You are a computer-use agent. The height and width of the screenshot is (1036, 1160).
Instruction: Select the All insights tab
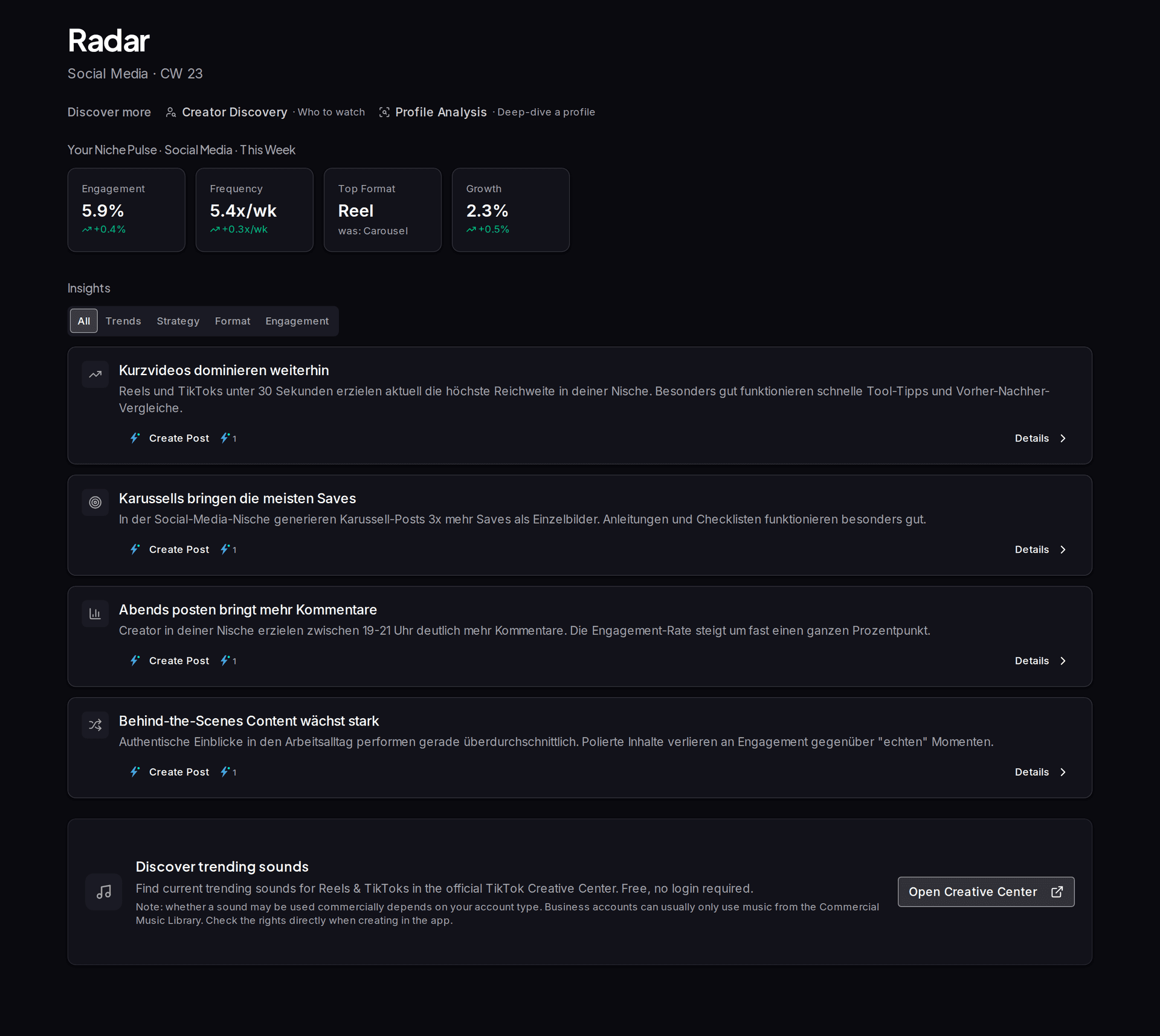[83, 321]
